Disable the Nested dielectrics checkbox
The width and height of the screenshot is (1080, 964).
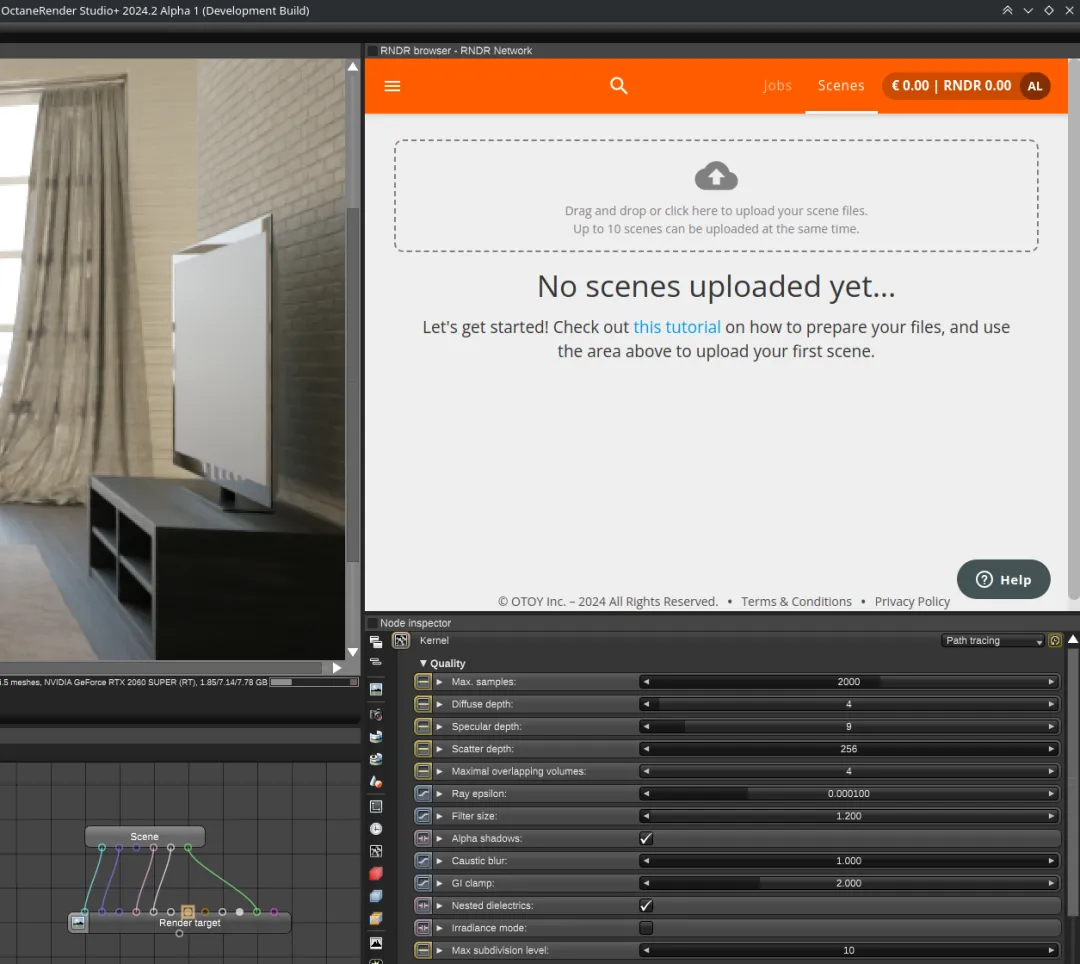pyautogui.click(x=646, y=906)
